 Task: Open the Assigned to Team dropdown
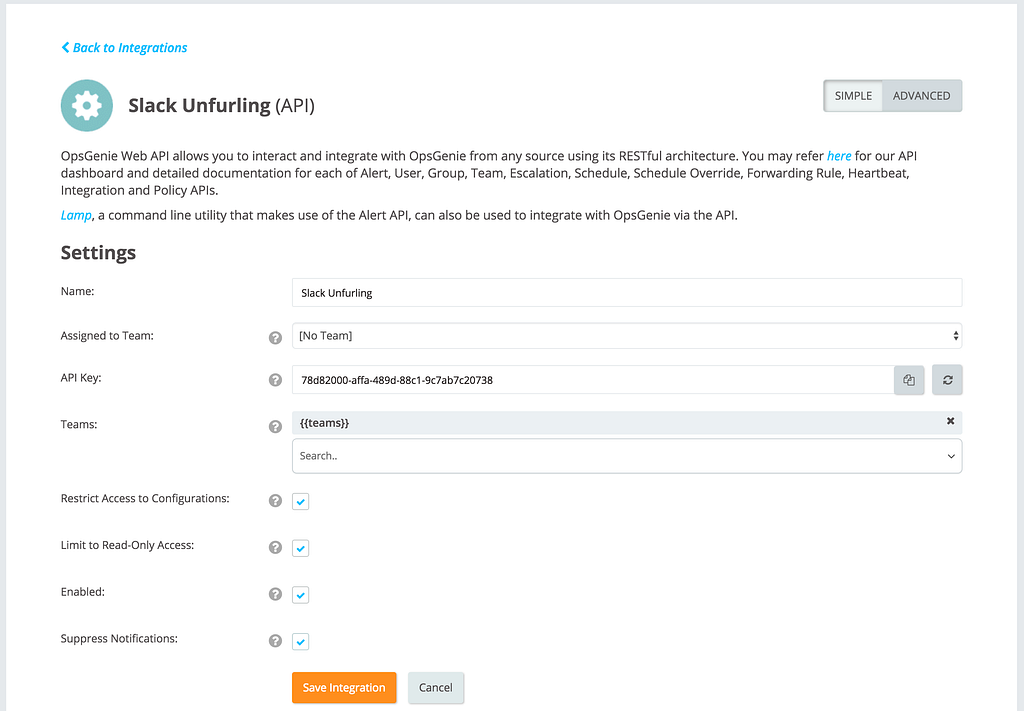point(626,336)
